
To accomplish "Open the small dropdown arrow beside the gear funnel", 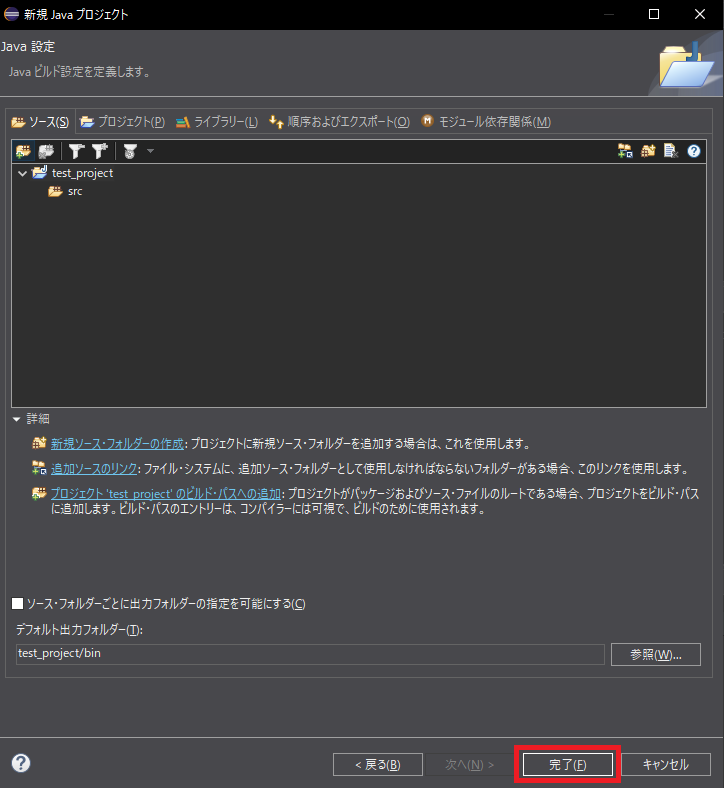I will 150,151.
